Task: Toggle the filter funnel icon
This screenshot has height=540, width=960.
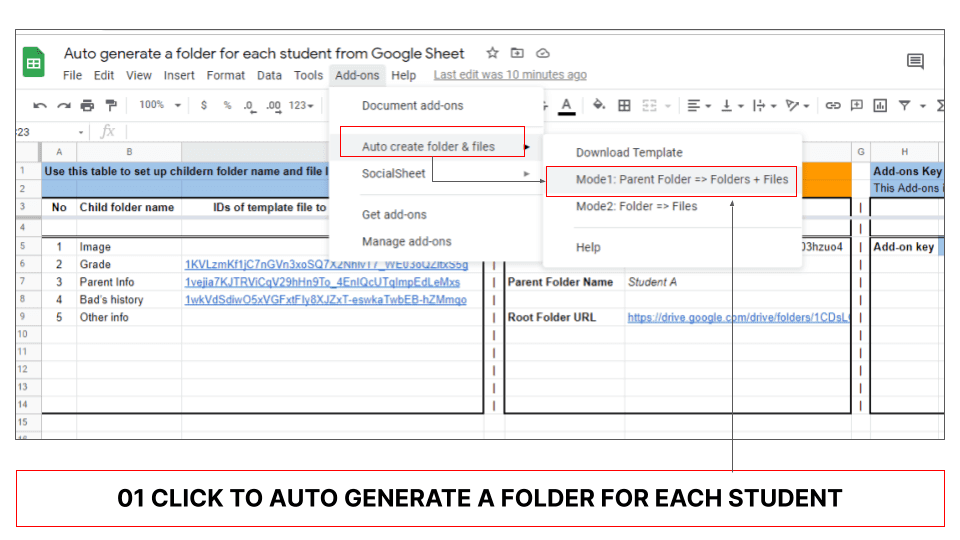Action: coord(904,105)
